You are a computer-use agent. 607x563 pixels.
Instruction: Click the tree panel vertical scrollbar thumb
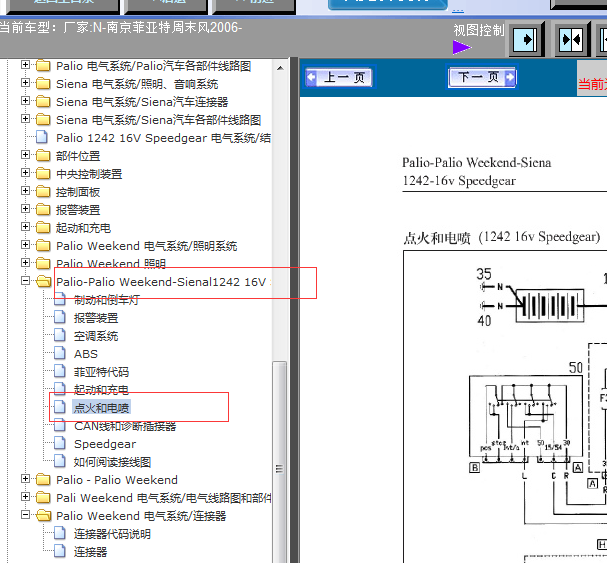(x=279, y=462)
